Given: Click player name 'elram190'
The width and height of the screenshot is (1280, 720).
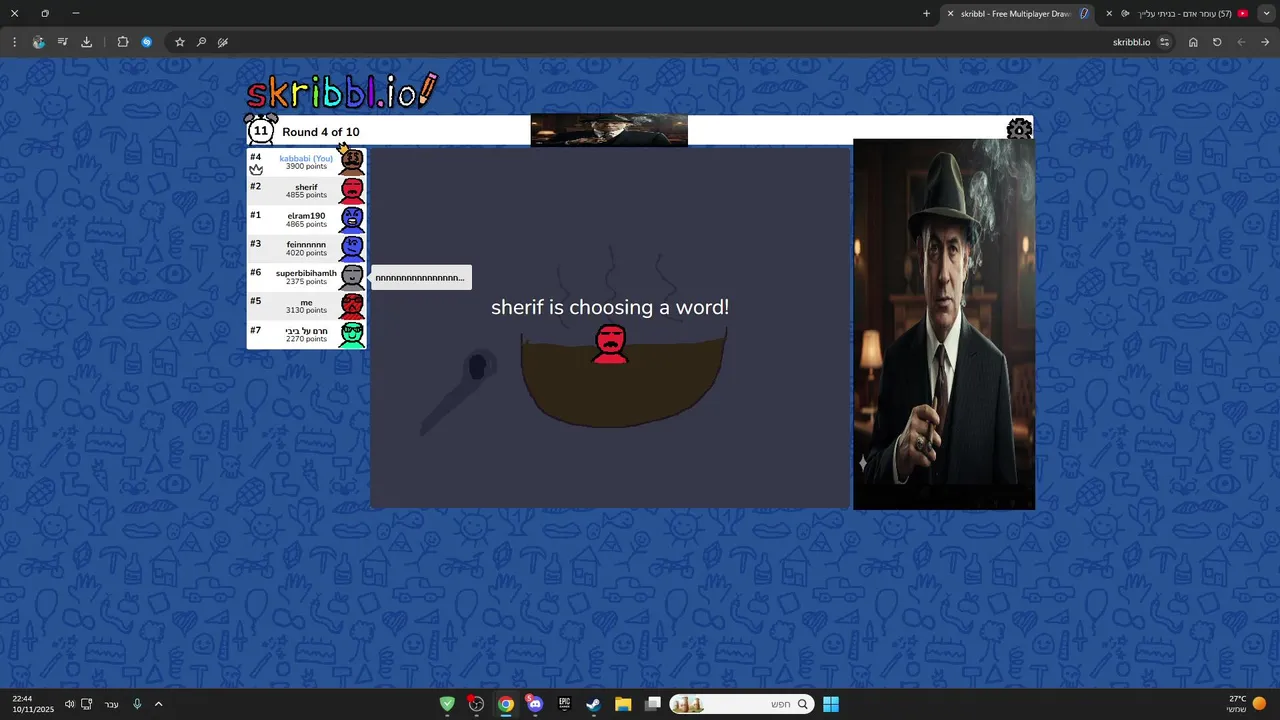Looking at the screenshot, I should click(x=306, y=216).
